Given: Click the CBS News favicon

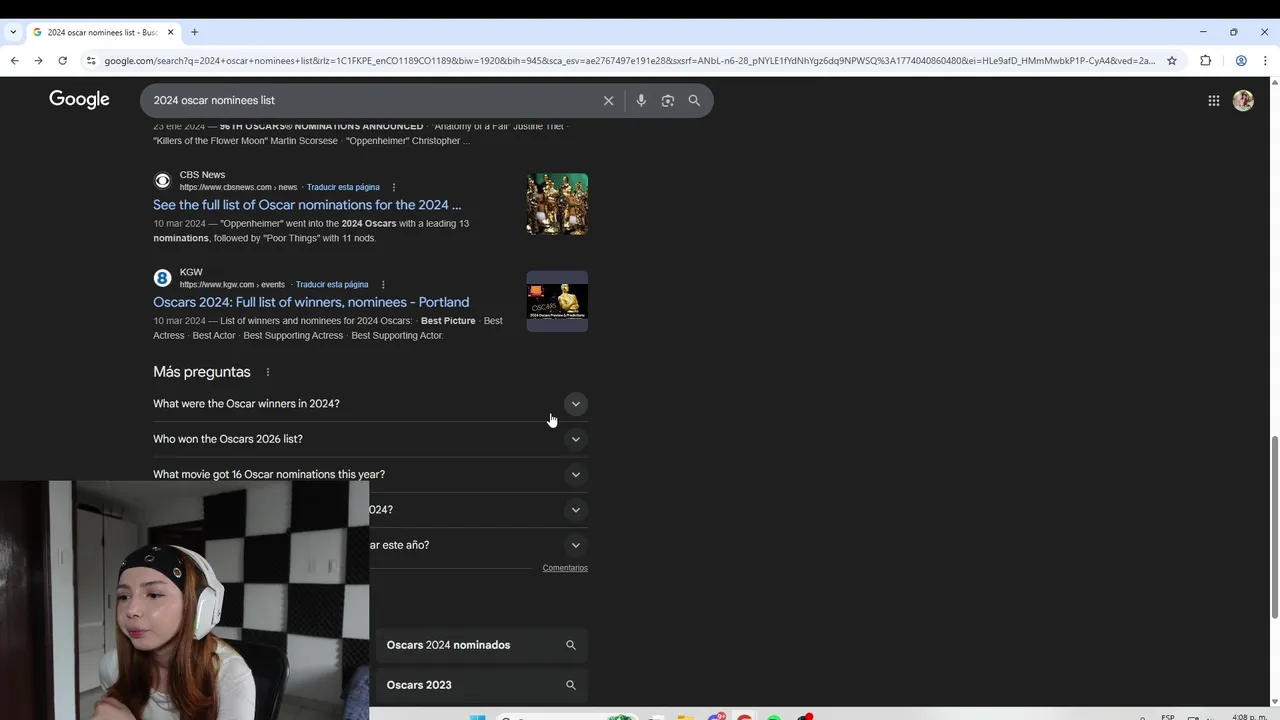Looking at the screenshot, I should (162, 181).
